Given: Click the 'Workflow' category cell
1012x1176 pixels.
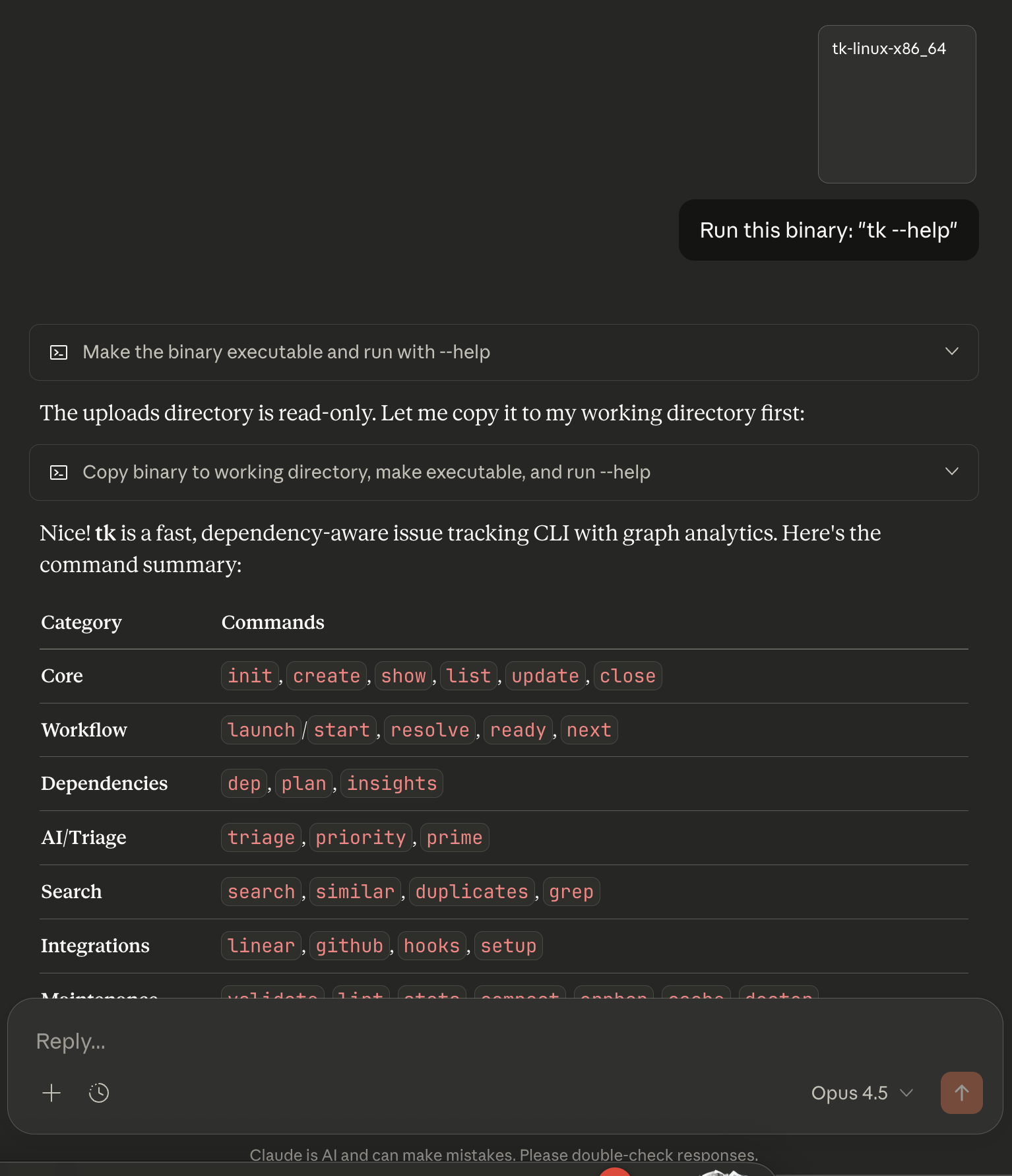Looking at the screenshot, I should pyautogui.click(x=84, y=730).
